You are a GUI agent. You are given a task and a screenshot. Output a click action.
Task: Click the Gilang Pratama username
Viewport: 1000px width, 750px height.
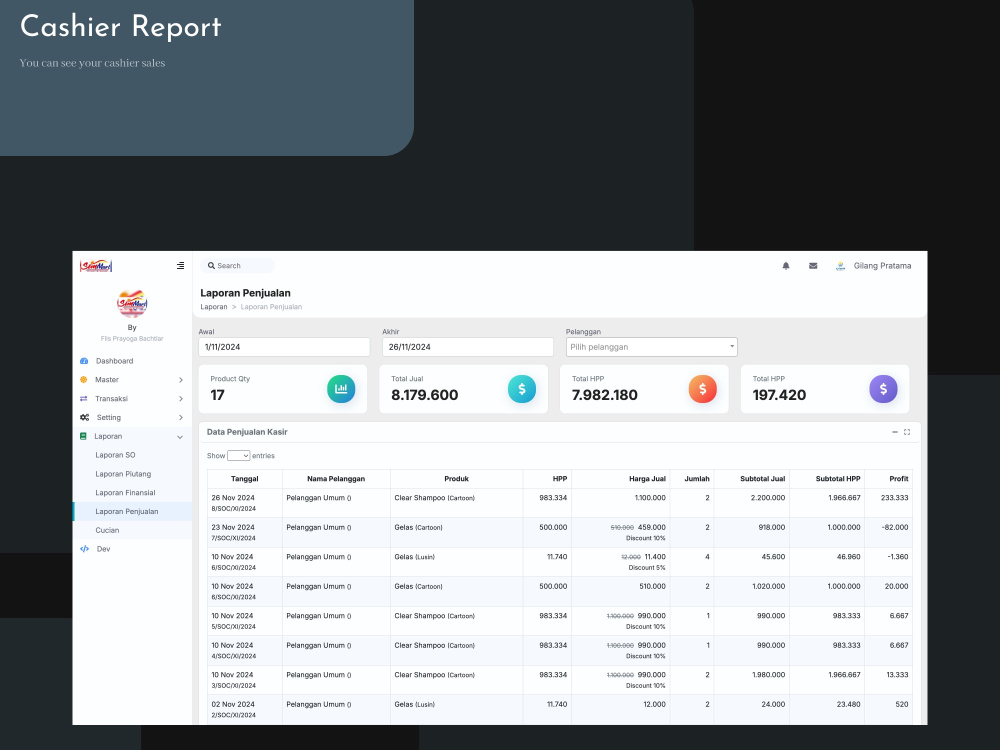882,266
